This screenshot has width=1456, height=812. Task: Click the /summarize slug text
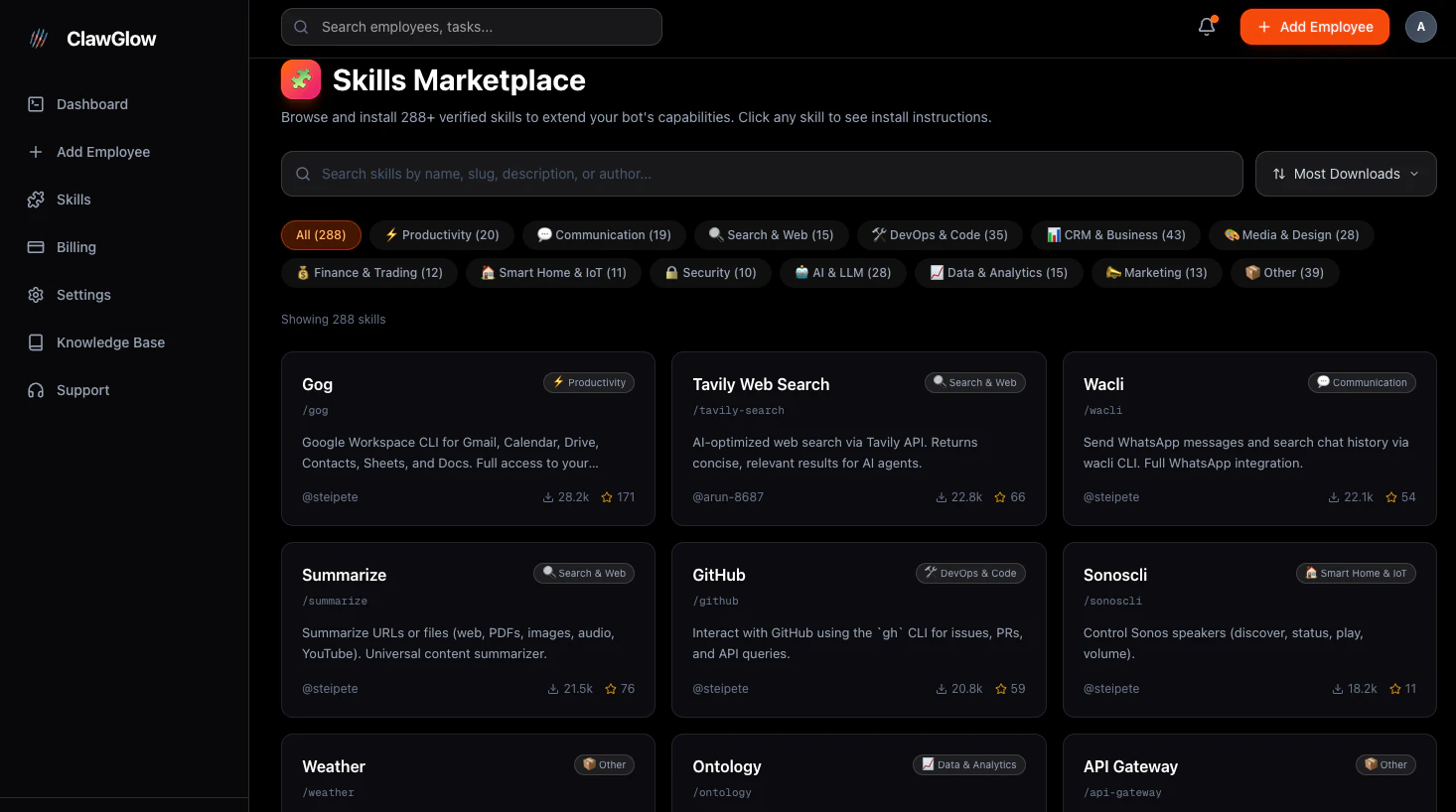(x=335, y=602)
